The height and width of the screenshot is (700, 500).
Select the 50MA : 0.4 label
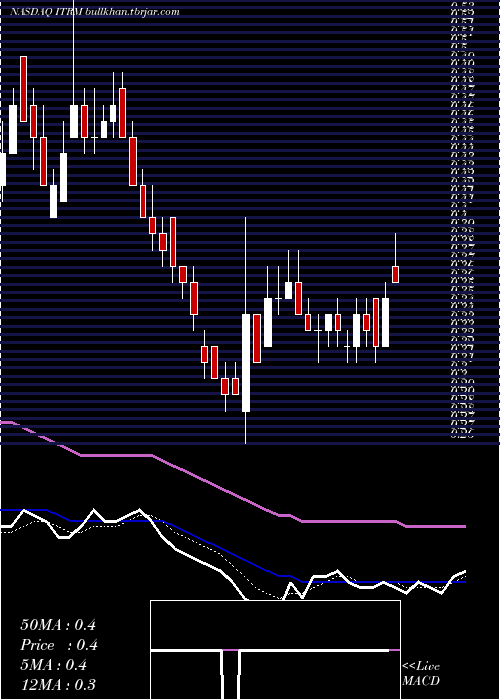tap(58, 625)
